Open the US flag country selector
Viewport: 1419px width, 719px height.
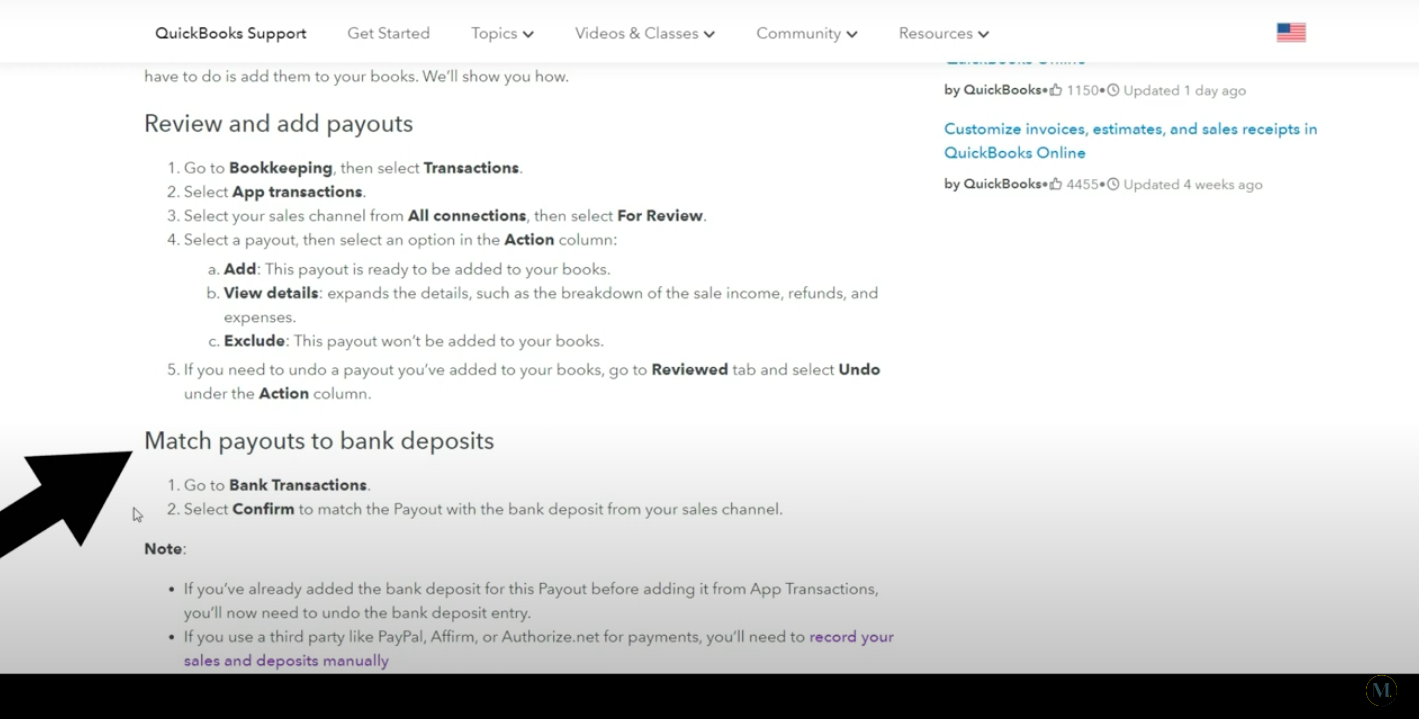pos(1291,33)
